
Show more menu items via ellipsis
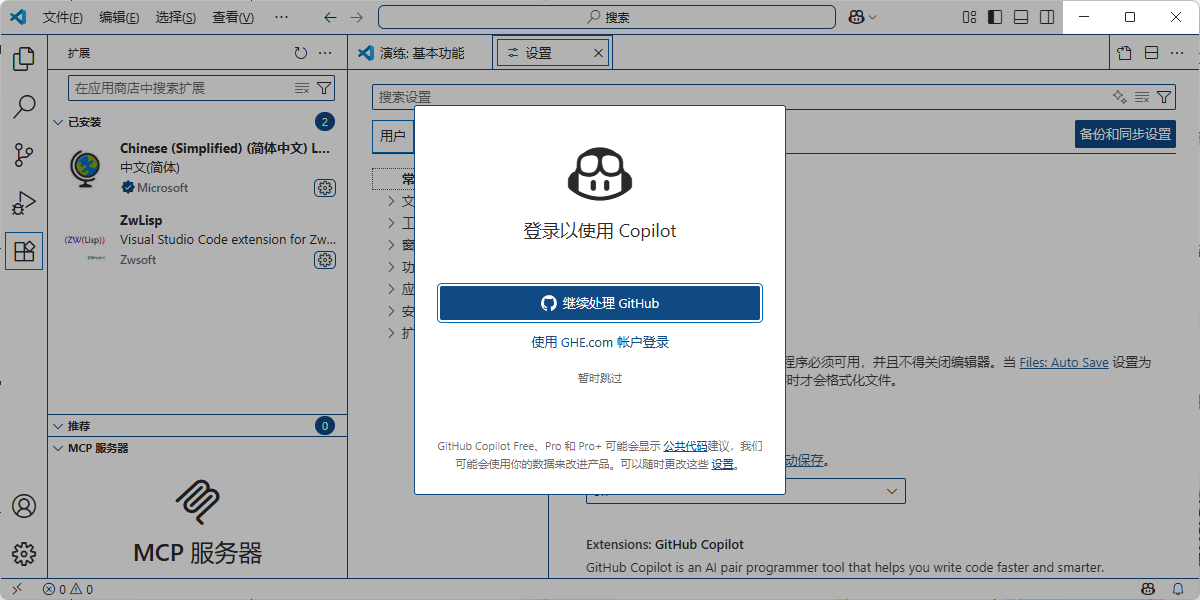tap(281, 17)
